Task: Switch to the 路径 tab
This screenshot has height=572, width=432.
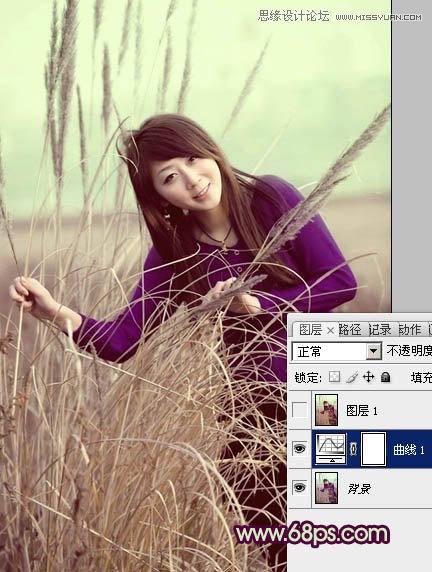Action: (x=350, y=329)
